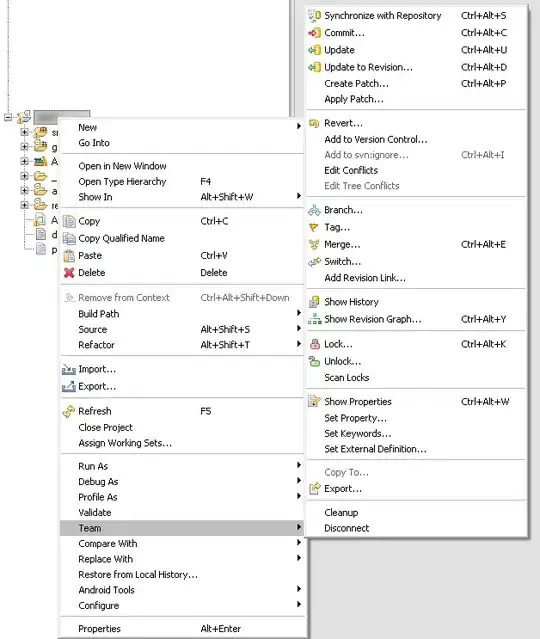The width and height of the screenshot is (540, 639).
Task: Click the Revert icon
Action: coord(314,123)
